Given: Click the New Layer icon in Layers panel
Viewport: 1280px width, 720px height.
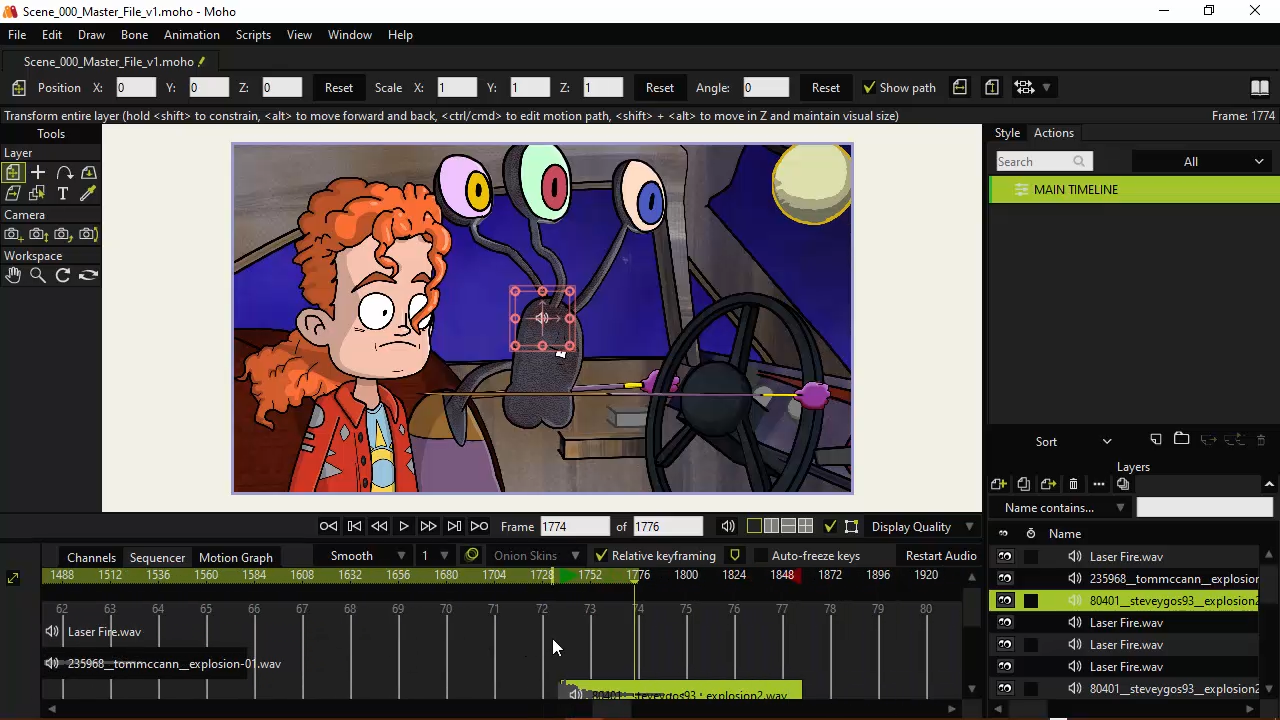Looking at the screenshot, I should 999,484.
